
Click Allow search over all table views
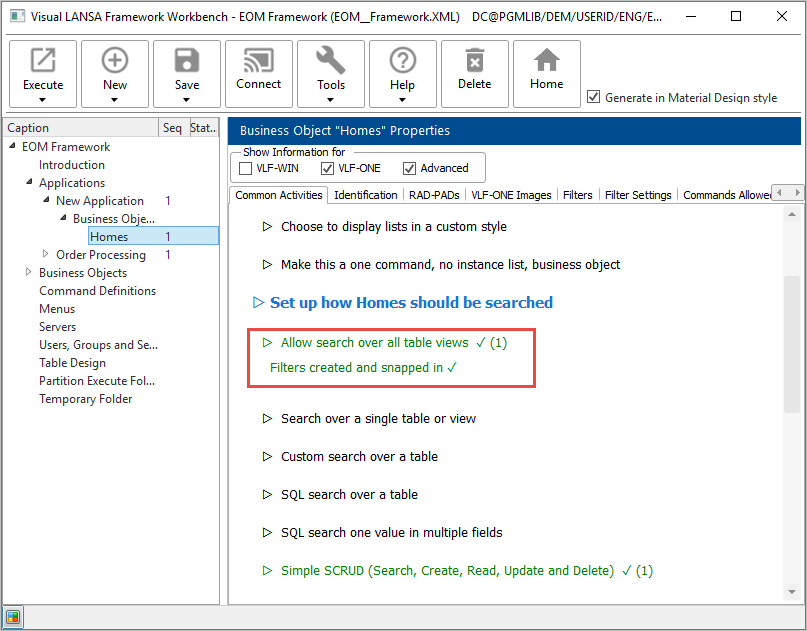pos(374,343)
